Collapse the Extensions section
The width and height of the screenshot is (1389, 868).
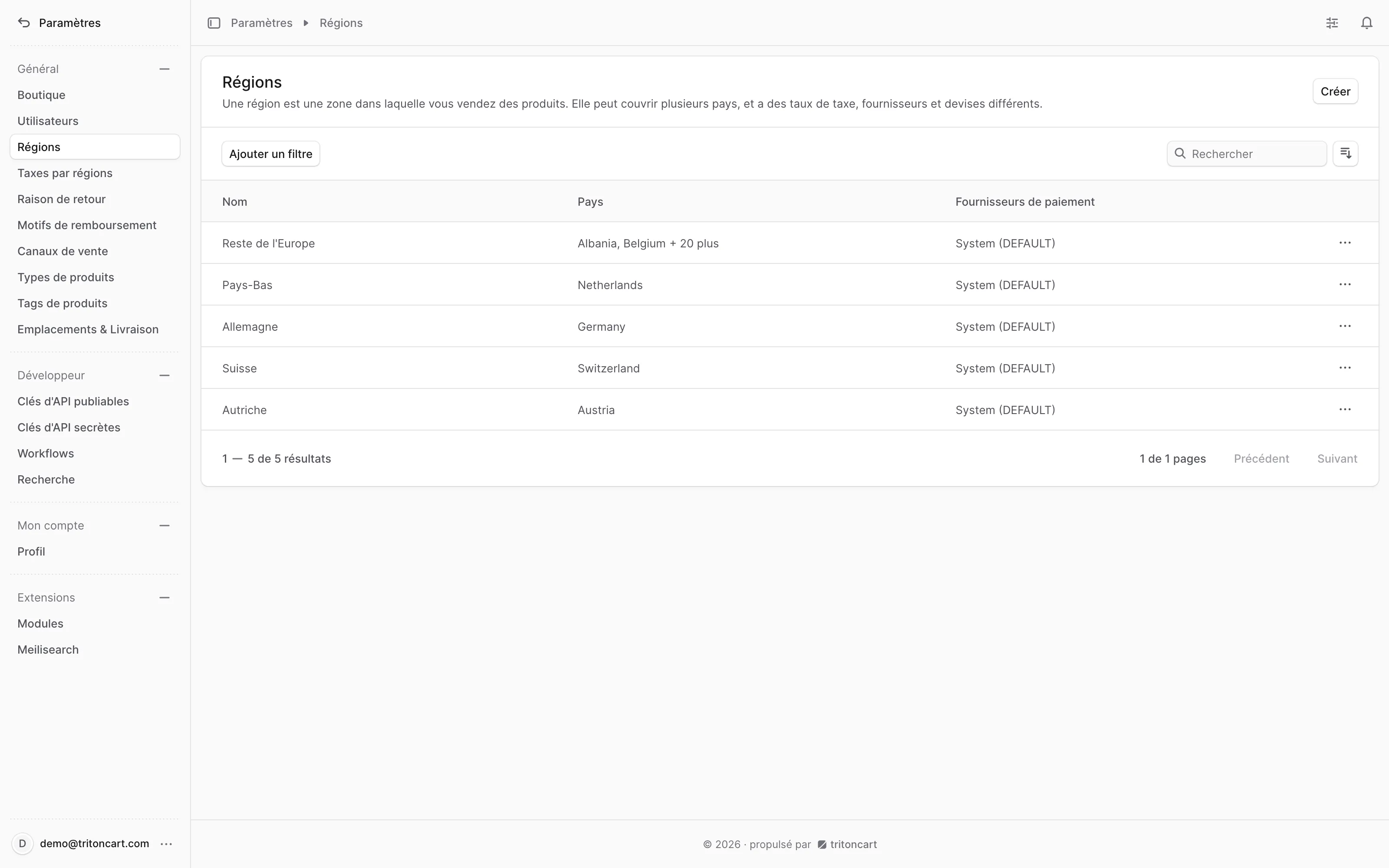click(165, 598)
